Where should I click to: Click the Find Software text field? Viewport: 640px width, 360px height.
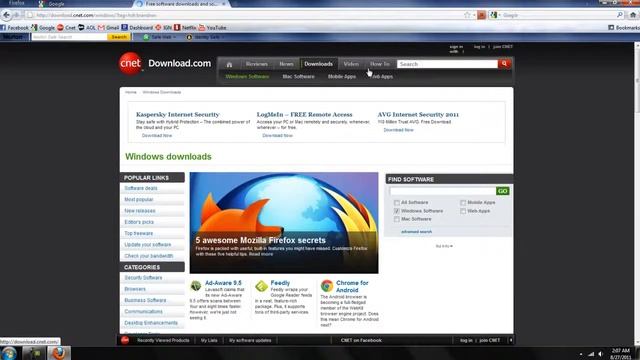pyautogui.click(x=442, y=191)
